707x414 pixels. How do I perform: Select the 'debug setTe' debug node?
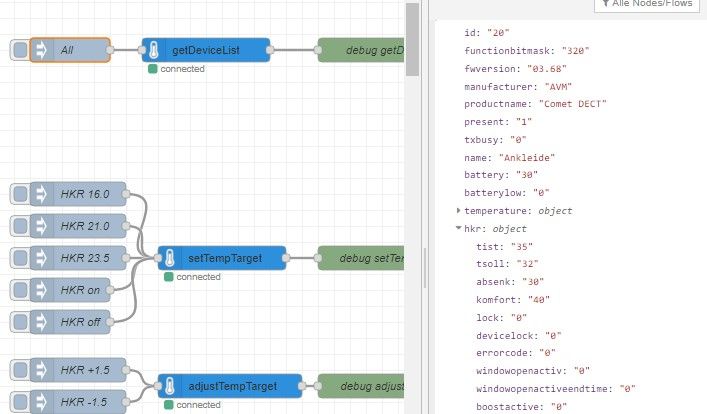(361, 258)
